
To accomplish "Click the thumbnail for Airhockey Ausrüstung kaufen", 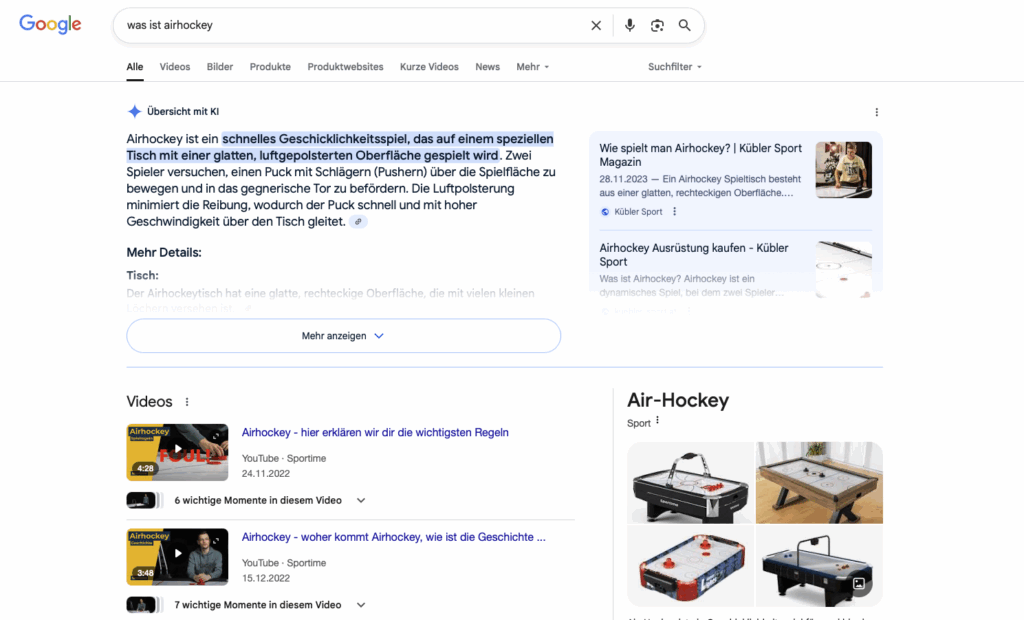I will coord(843,269).
